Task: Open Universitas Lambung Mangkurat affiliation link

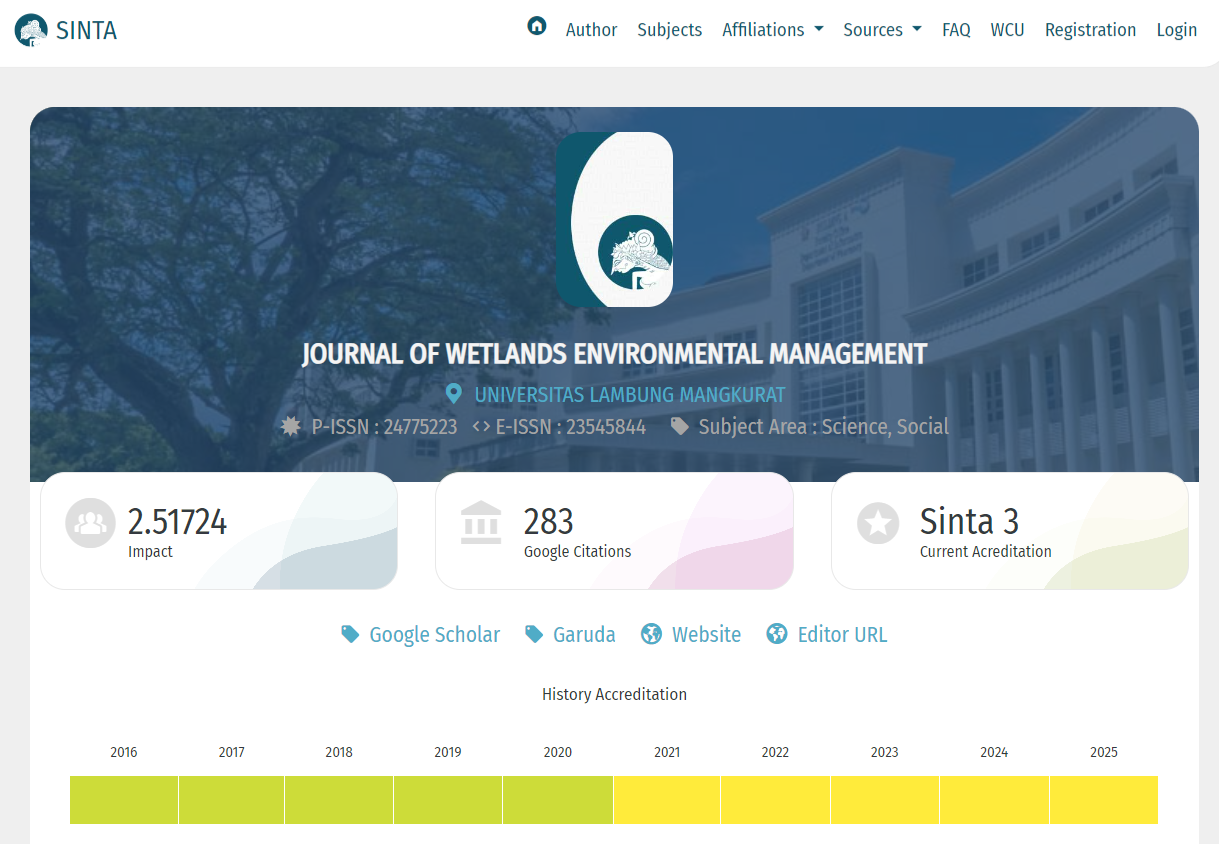Action: [x=630, y=395]
